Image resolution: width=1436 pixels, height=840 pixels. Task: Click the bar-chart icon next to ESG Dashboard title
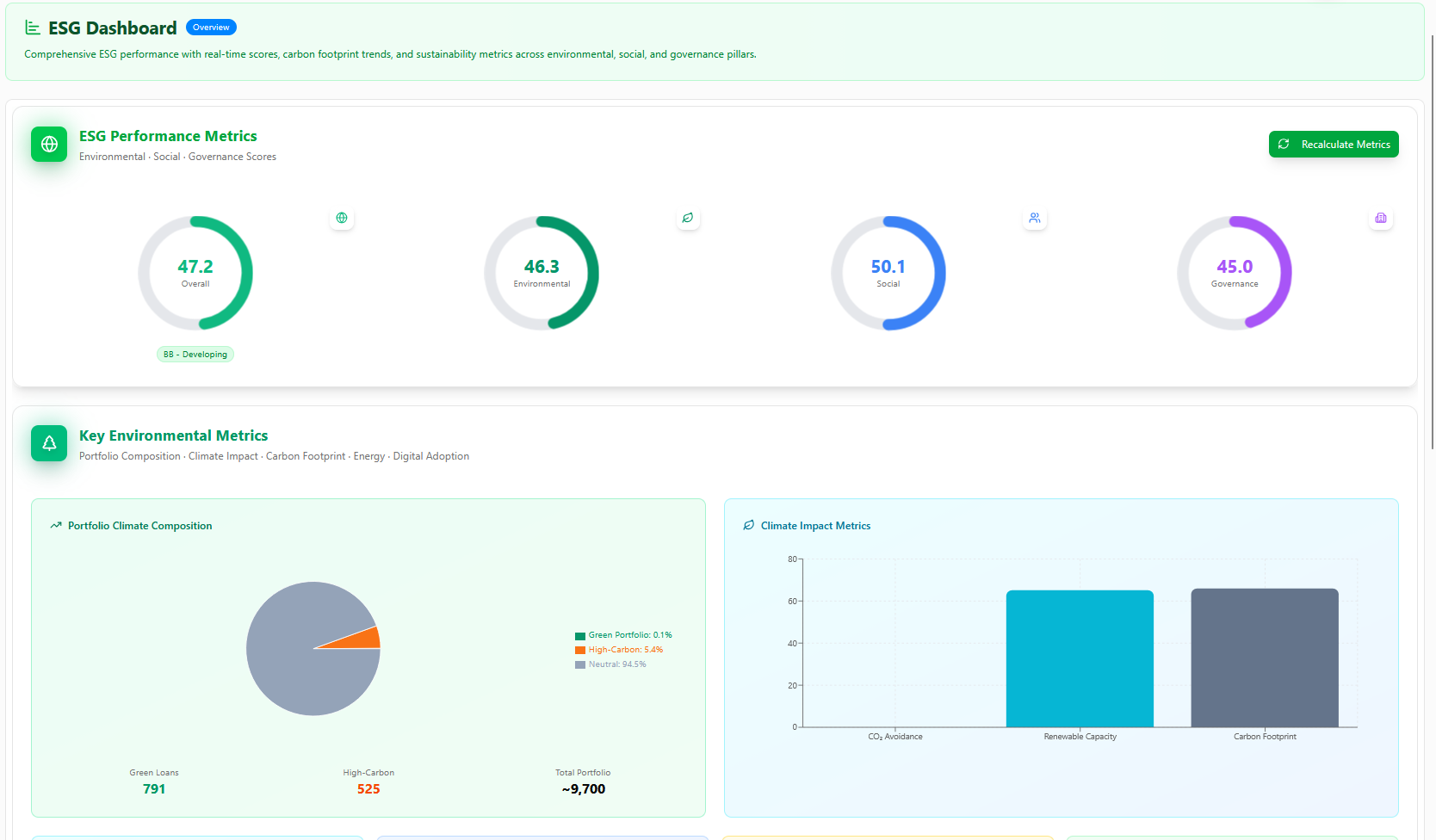(x=33, y=27)
